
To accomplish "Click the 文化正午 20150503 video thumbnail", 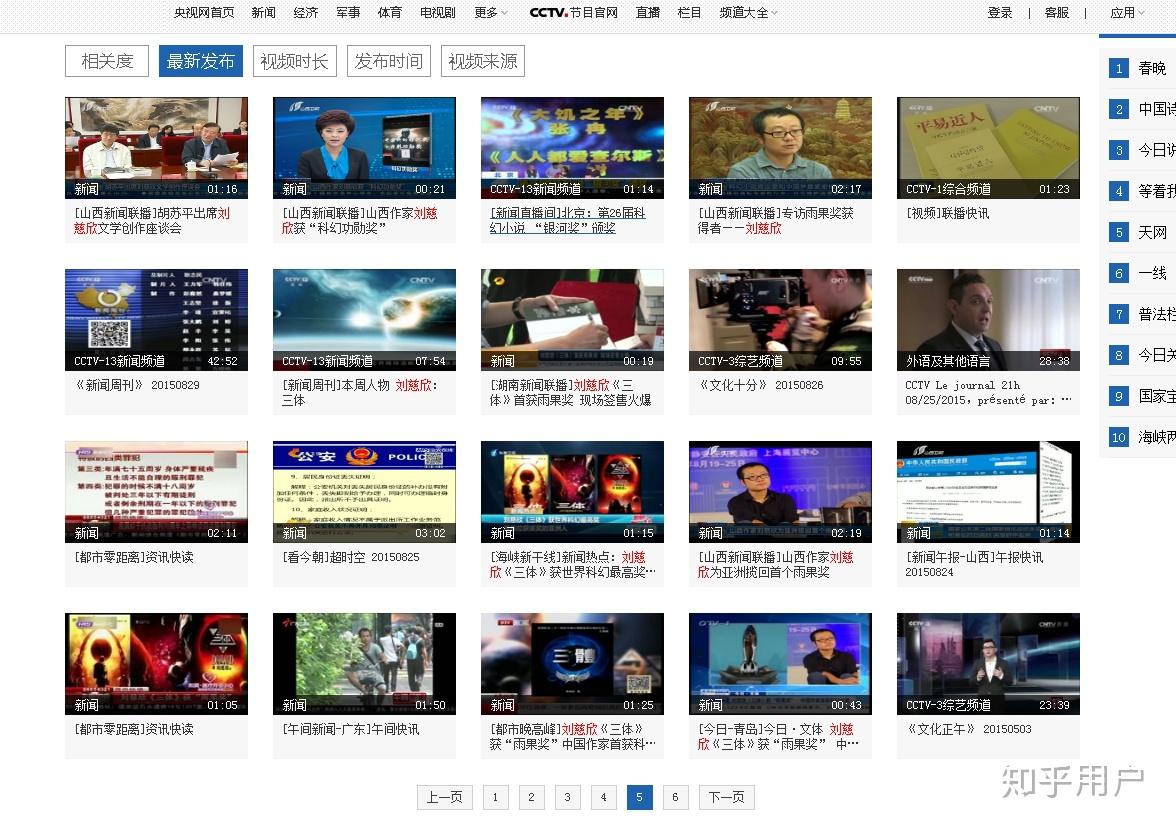I will (x=988, y=664).
